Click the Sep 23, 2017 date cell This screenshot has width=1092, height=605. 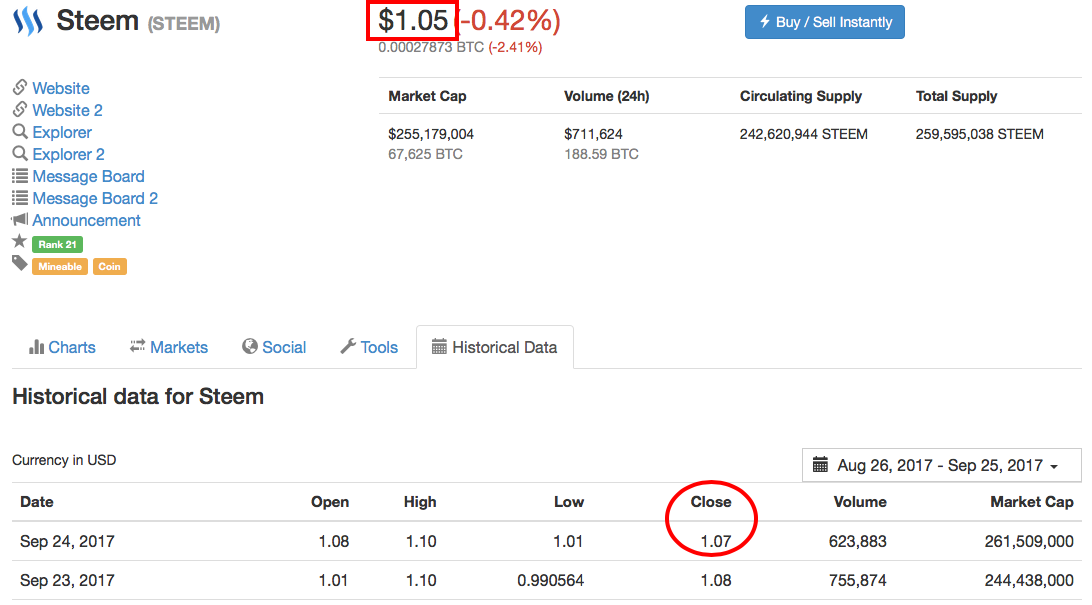pyautogui.click(x=68, y=580)
